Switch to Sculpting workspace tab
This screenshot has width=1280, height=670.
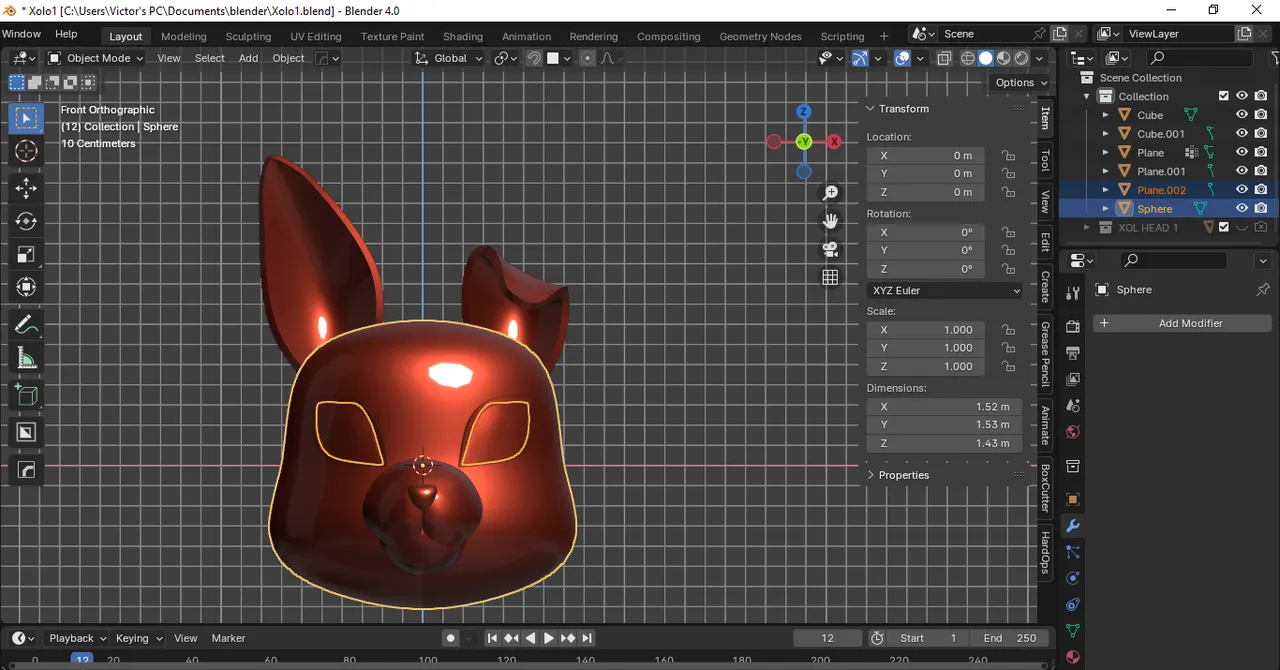point(248,36)
